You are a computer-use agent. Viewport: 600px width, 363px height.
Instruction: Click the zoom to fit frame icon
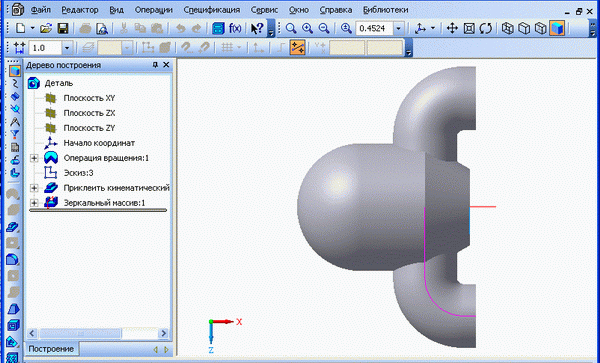[x=469, y=28]
